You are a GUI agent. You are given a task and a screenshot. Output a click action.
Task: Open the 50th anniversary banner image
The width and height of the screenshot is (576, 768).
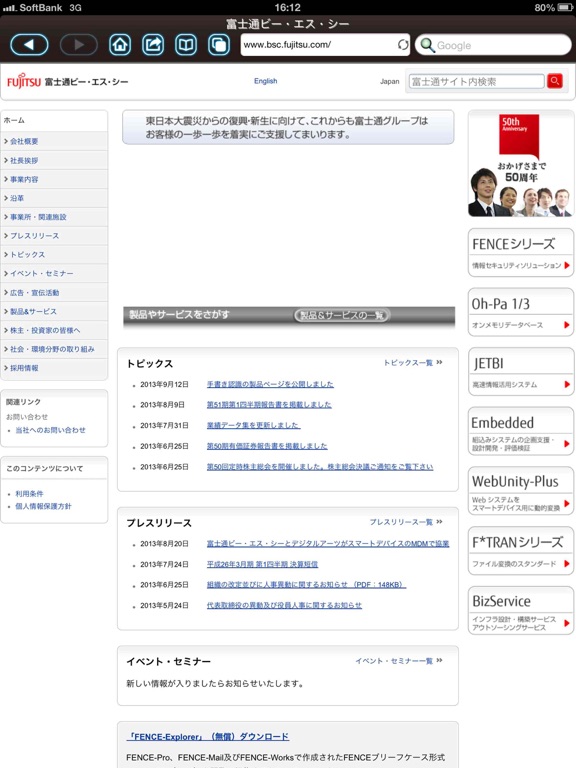[x=521, y=165]
